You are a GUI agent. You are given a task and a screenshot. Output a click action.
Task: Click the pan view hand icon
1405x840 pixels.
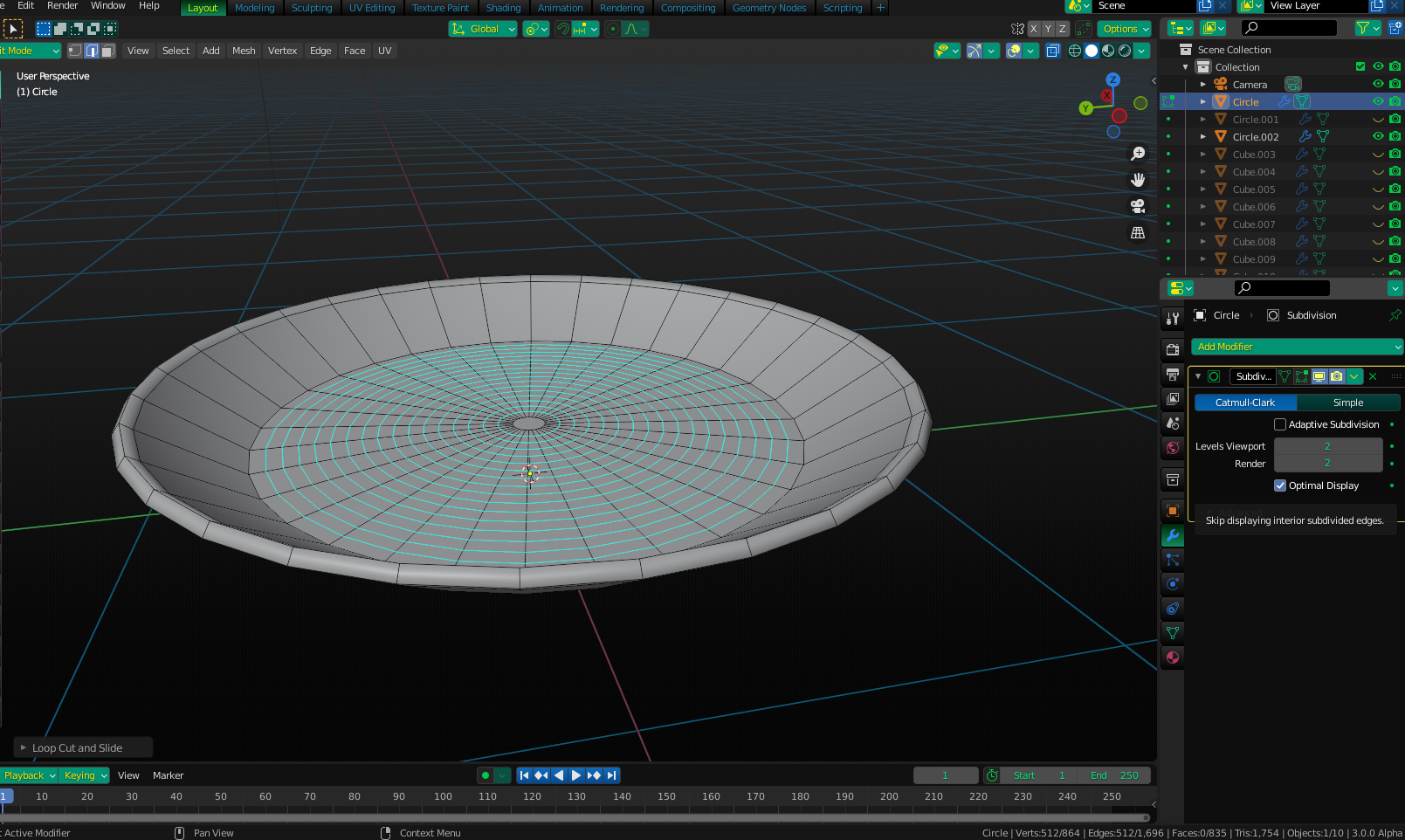[1138, 180]
